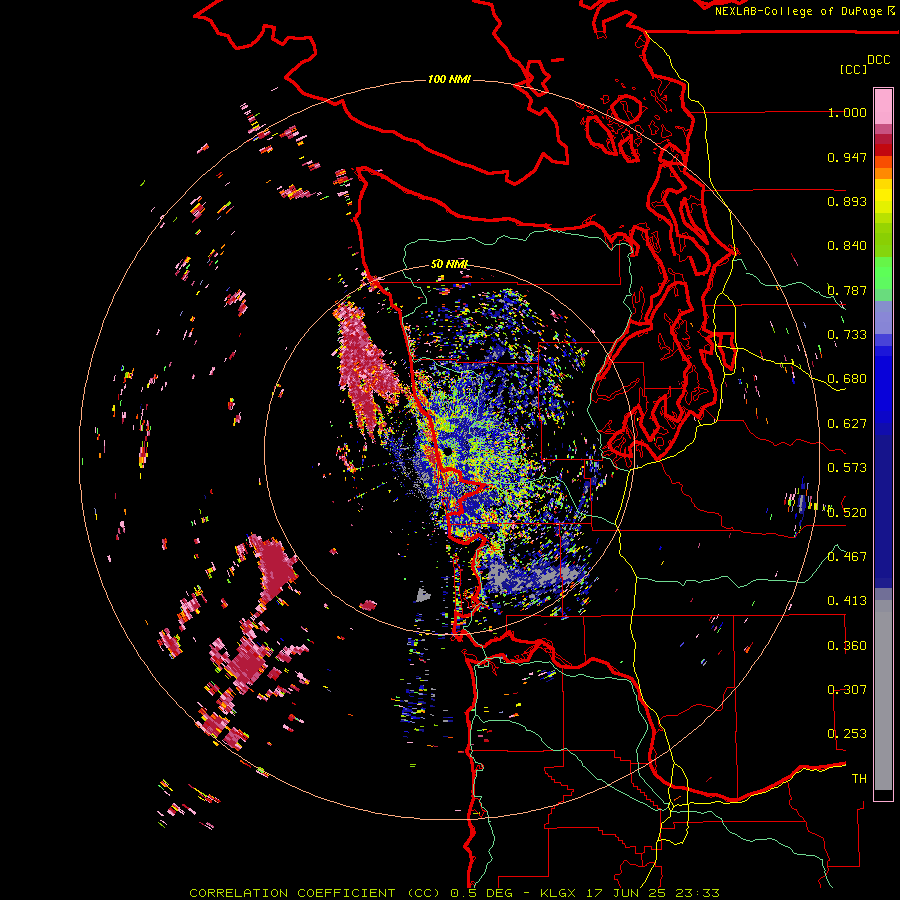Click the gray triangular echo south of radar site
The width and height of the screenshot is (900, 900).
pos(424,594)
